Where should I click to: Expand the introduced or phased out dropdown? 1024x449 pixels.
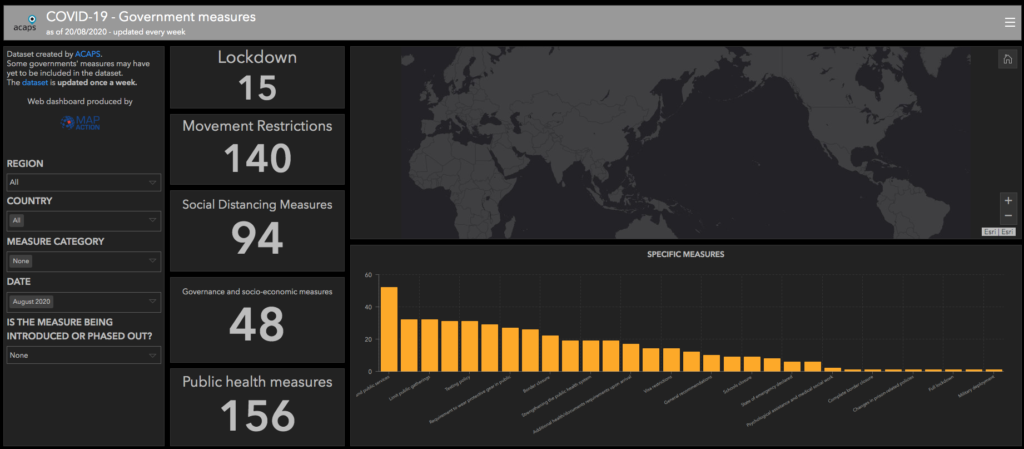click(x=84, y=355)
